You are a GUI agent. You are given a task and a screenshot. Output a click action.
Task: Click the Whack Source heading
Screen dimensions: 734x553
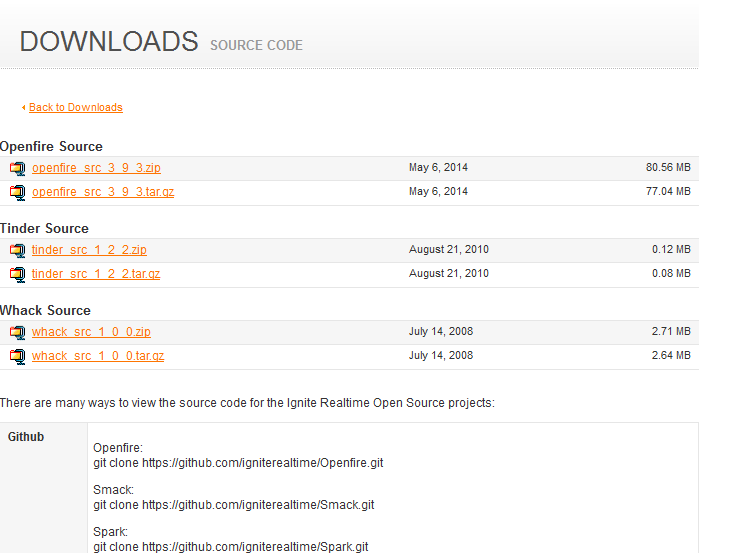[45, 310]
